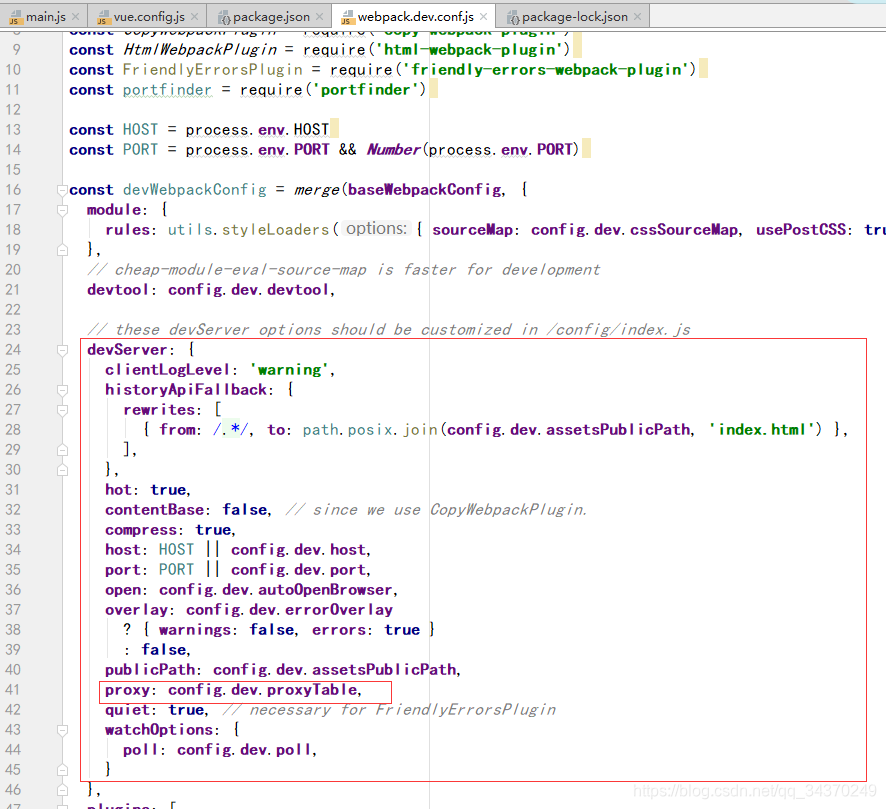Click the fold end marker at line 46
This screenshot has height=809, width=886.
62,790
